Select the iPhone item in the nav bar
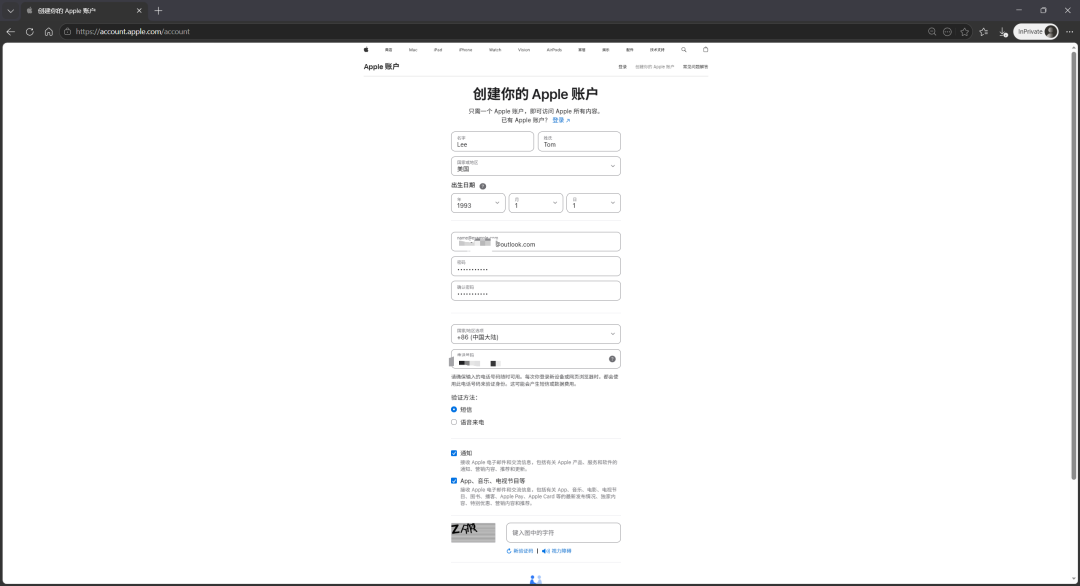Viewport: 1080px width, 586px height. 465,49
